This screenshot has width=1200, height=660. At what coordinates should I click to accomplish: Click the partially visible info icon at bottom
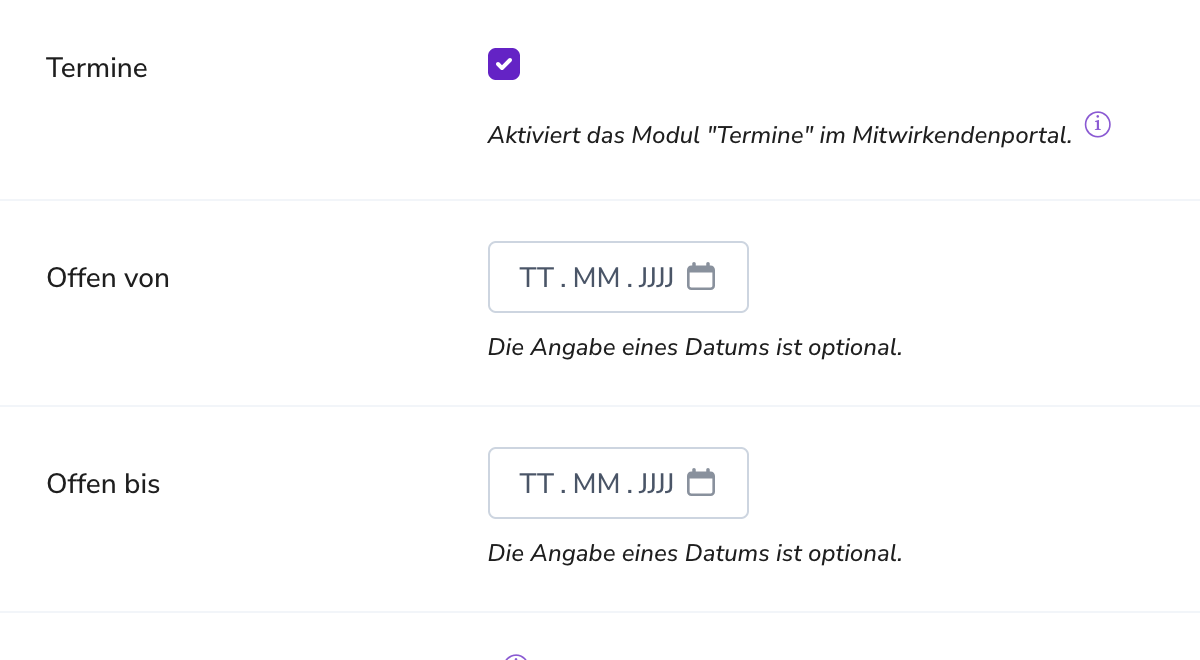[516, 656]
